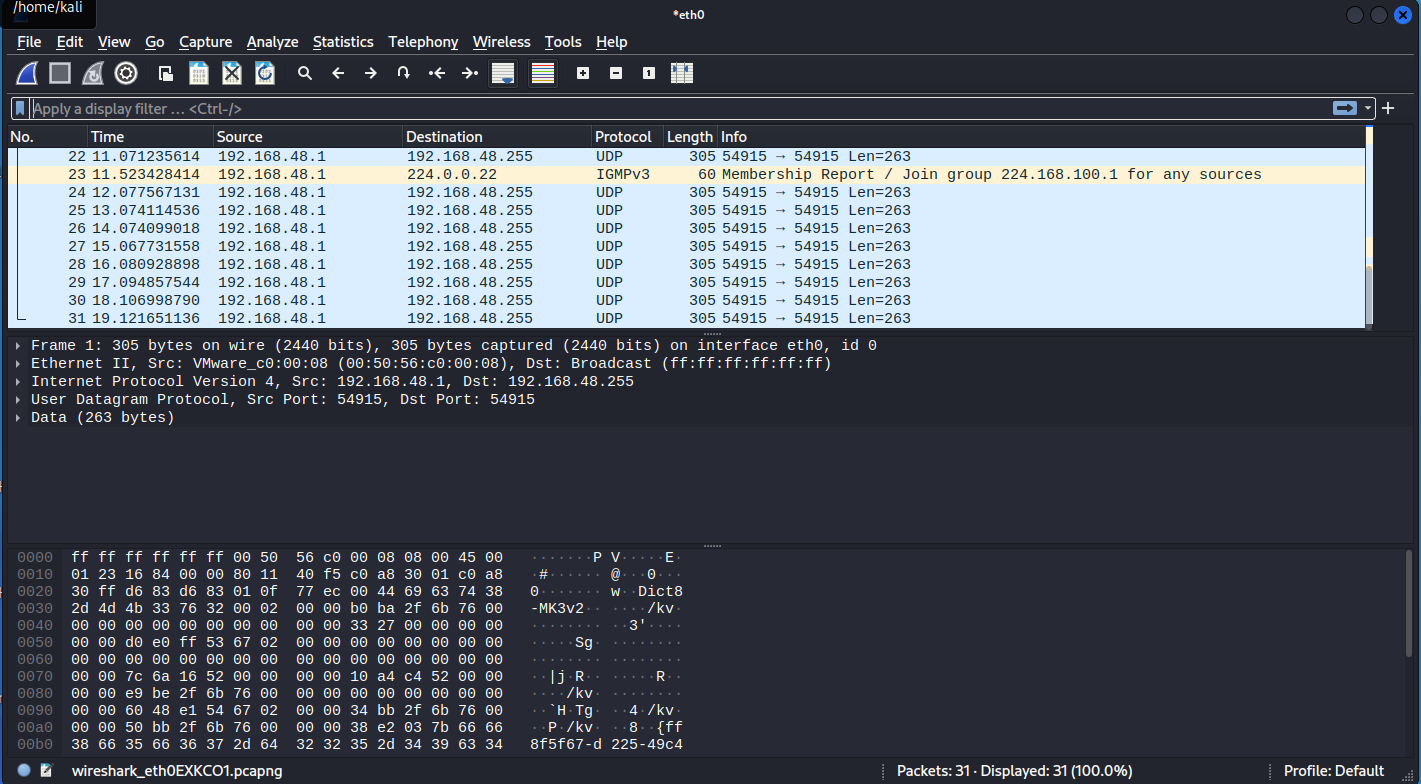The width and height of the screenshot is (1421, 784).
Task: Stop the running packet capture
Action: pyautogui.click(x=60, y=73)
